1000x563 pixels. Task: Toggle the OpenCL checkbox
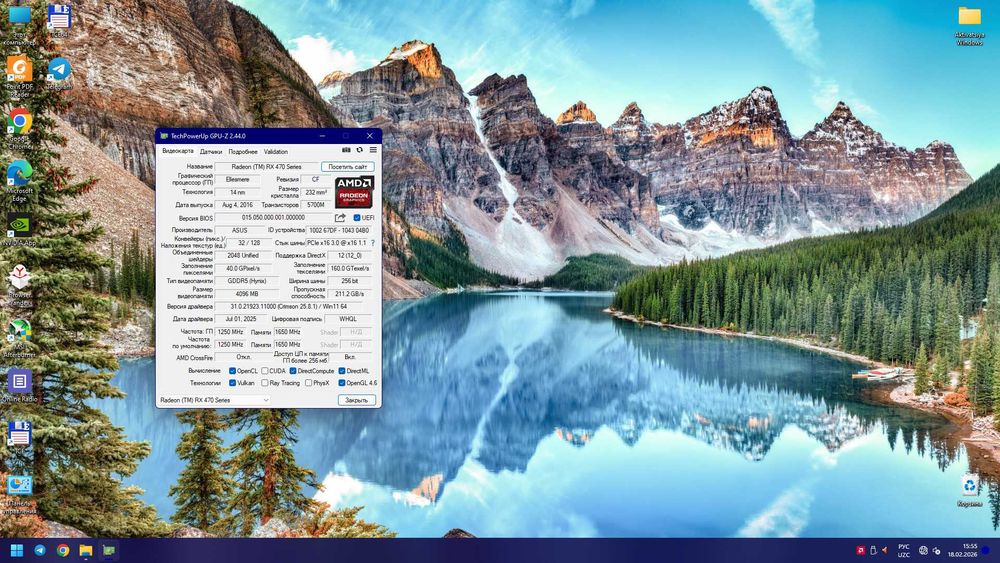pos(232,370)
